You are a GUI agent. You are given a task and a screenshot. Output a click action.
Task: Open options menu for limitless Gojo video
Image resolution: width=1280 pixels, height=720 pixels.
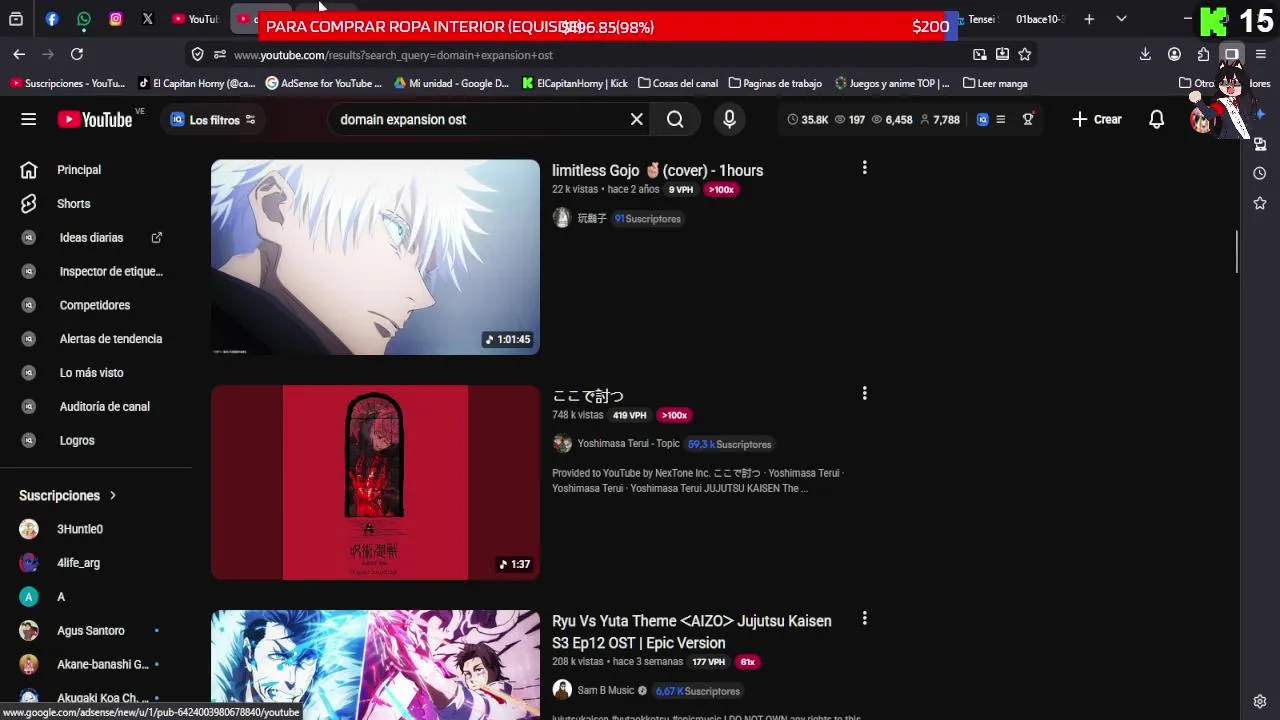pyautogui.click(x=864, y=168)
